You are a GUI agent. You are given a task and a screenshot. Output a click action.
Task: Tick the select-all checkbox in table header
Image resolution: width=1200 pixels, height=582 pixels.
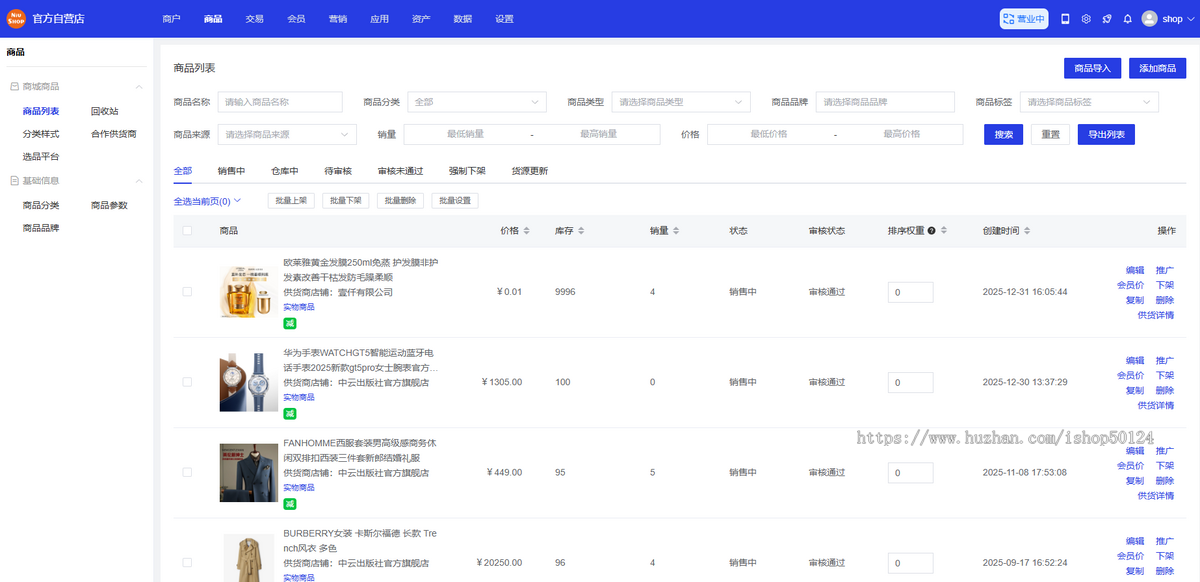coord(187,231)
